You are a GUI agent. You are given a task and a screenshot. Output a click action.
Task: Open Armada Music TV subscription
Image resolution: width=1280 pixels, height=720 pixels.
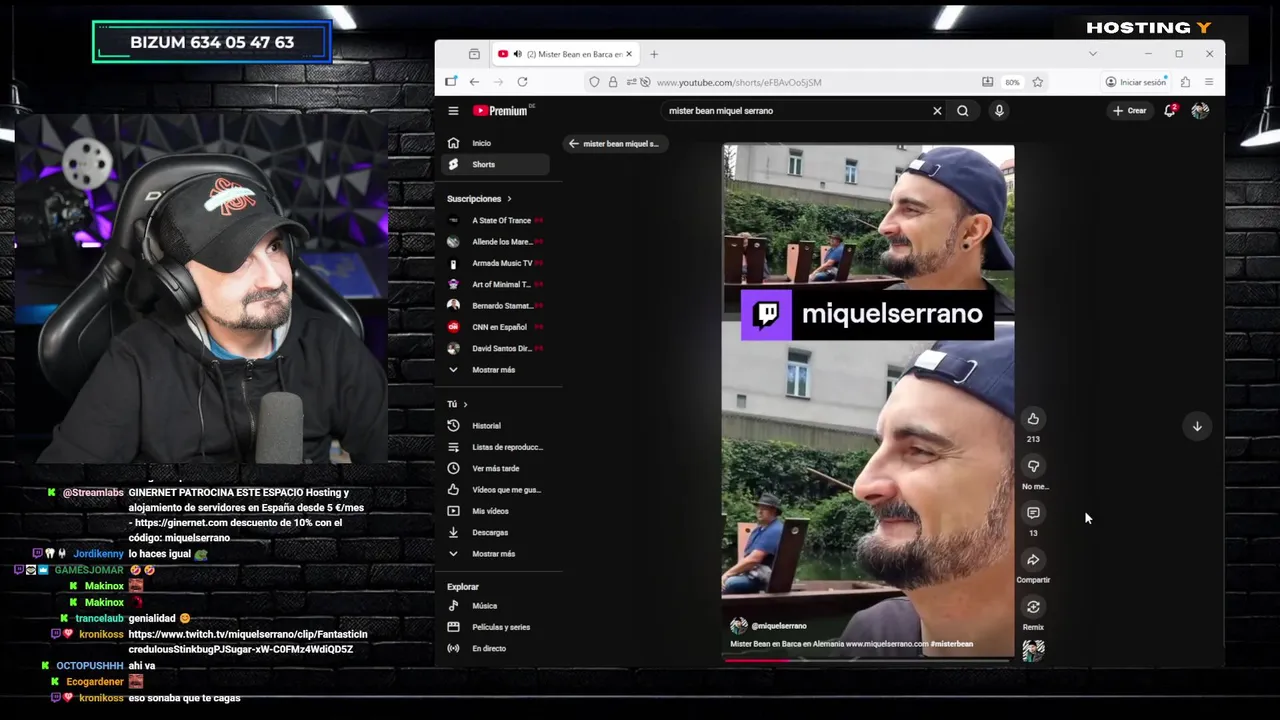(495, 263)
